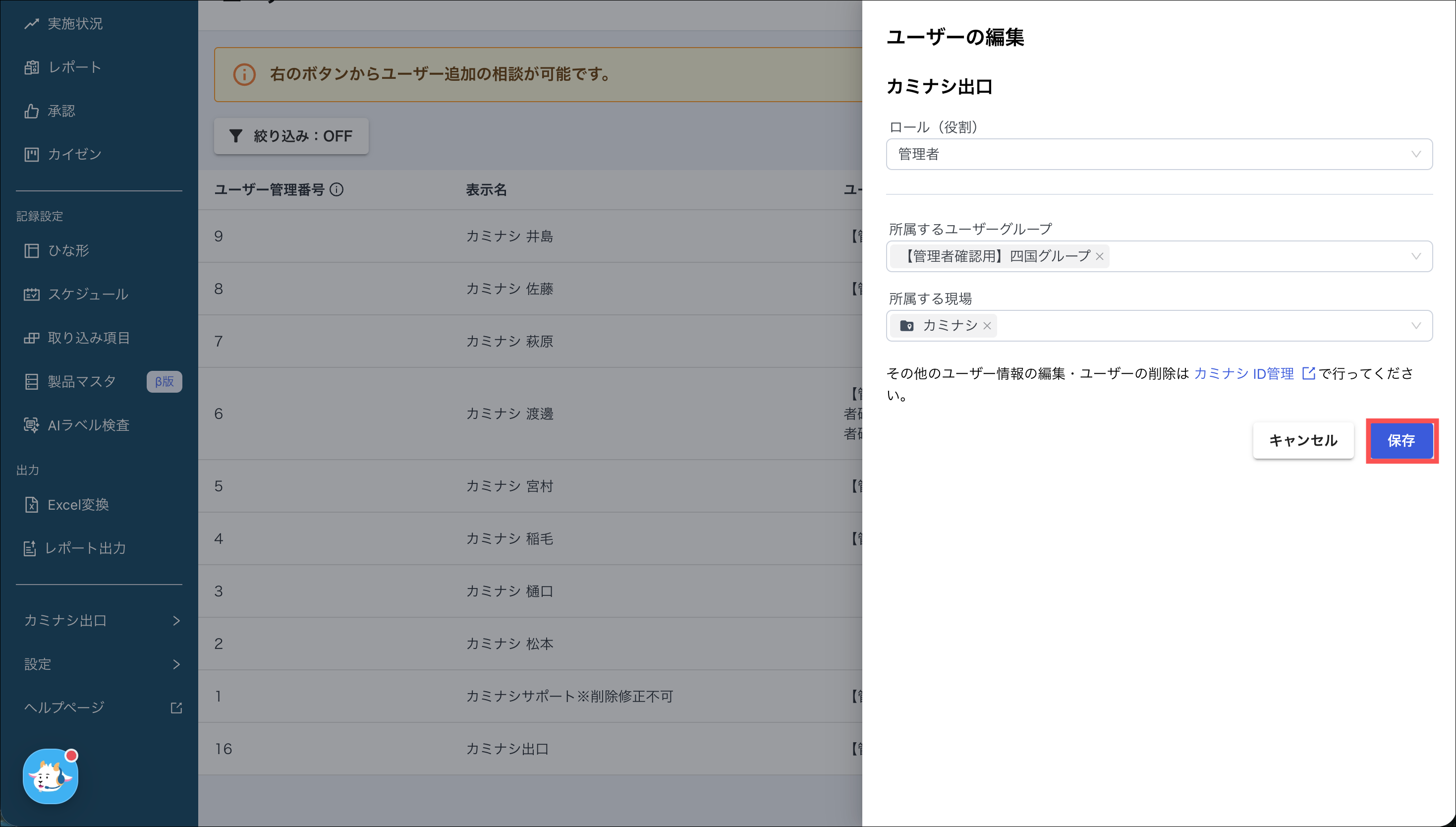Viewport: 1456px width, 827px height.
Task: Open the カイゼン board menu item
Action: click(74, 155)
